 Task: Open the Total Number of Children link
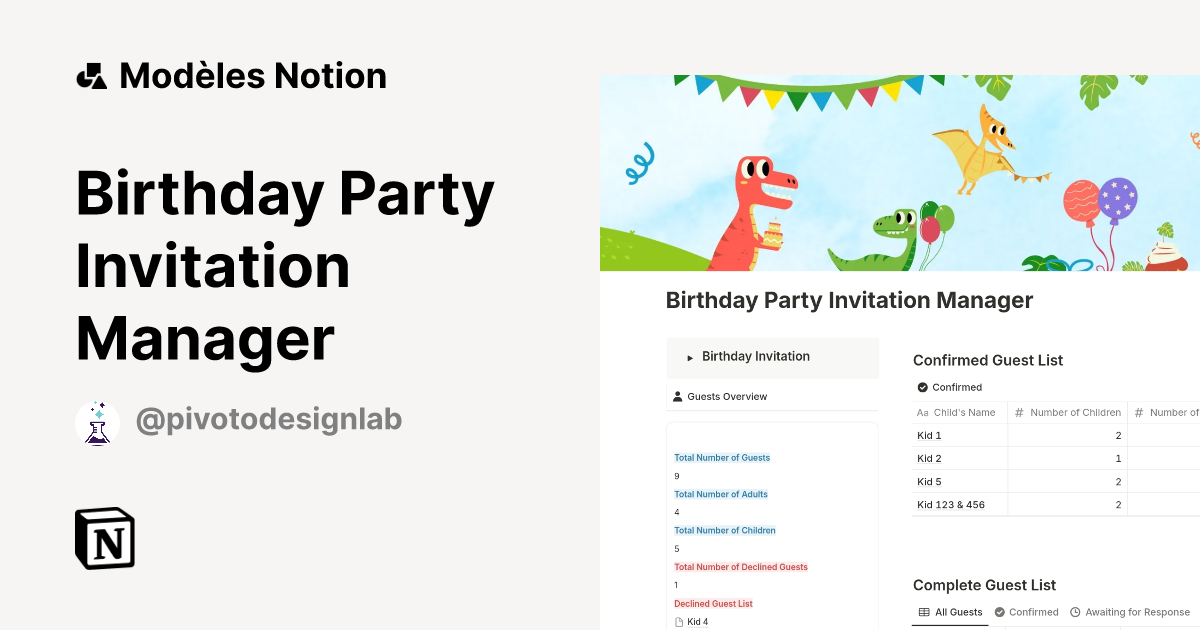click(725, 530)
